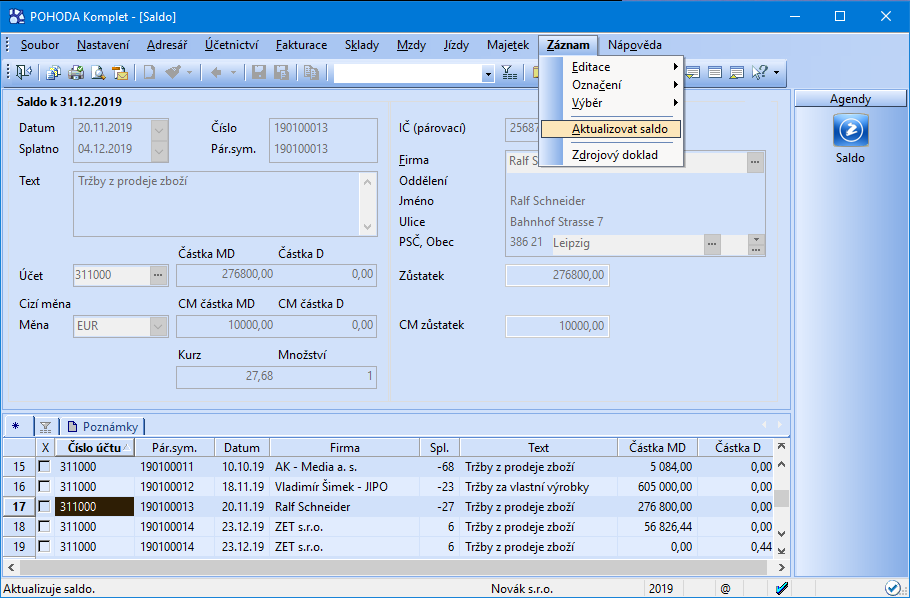Click the POHODA app logo in title bar

tap(16, 16)
